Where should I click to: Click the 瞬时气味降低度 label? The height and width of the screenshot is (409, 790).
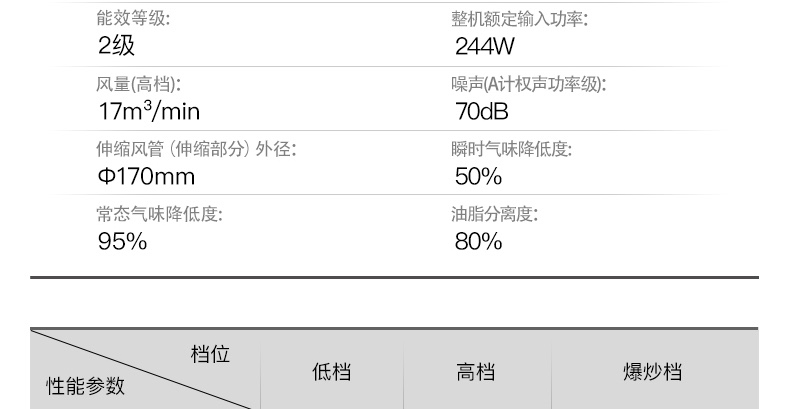click(511, 149)
